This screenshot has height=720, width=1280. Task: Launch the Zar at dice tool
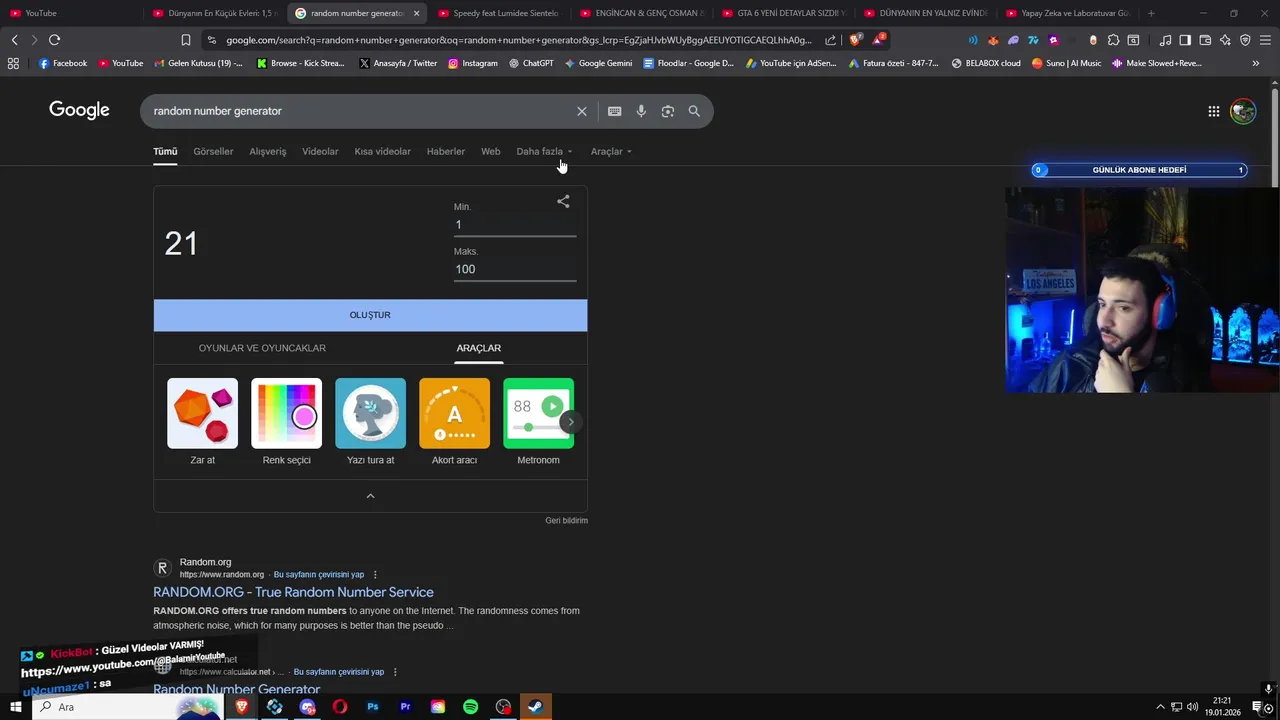[202, 422]
